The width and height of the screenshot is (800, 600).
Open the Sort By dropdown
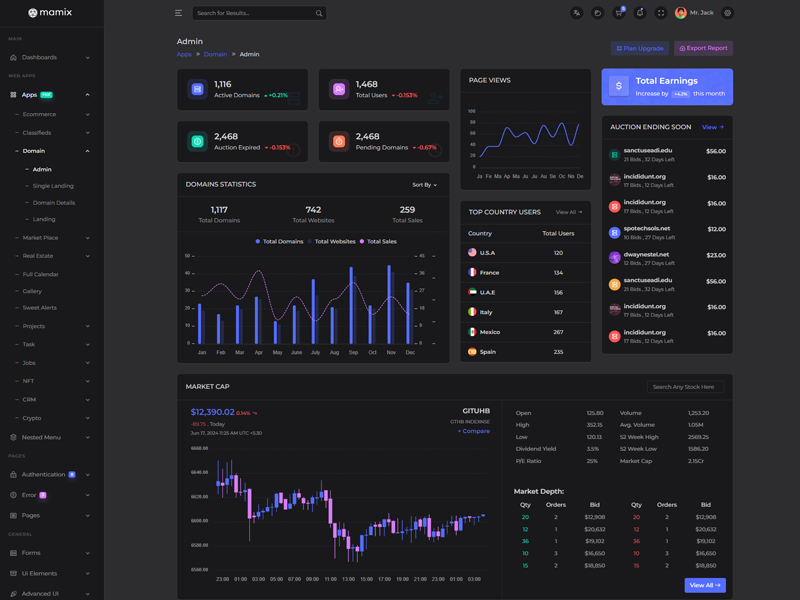coord(424,185)
